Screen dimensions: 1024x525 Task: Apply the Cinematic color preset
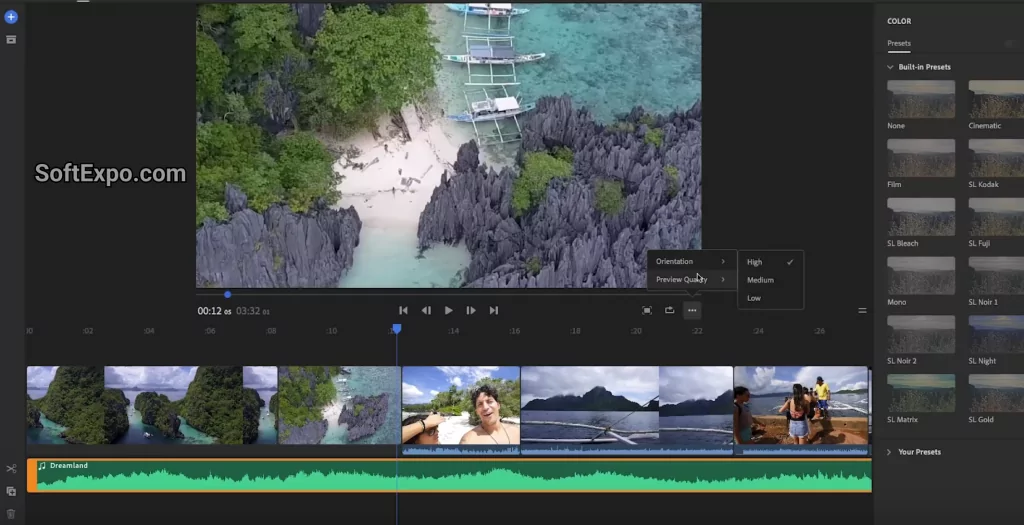pos(996,99)
